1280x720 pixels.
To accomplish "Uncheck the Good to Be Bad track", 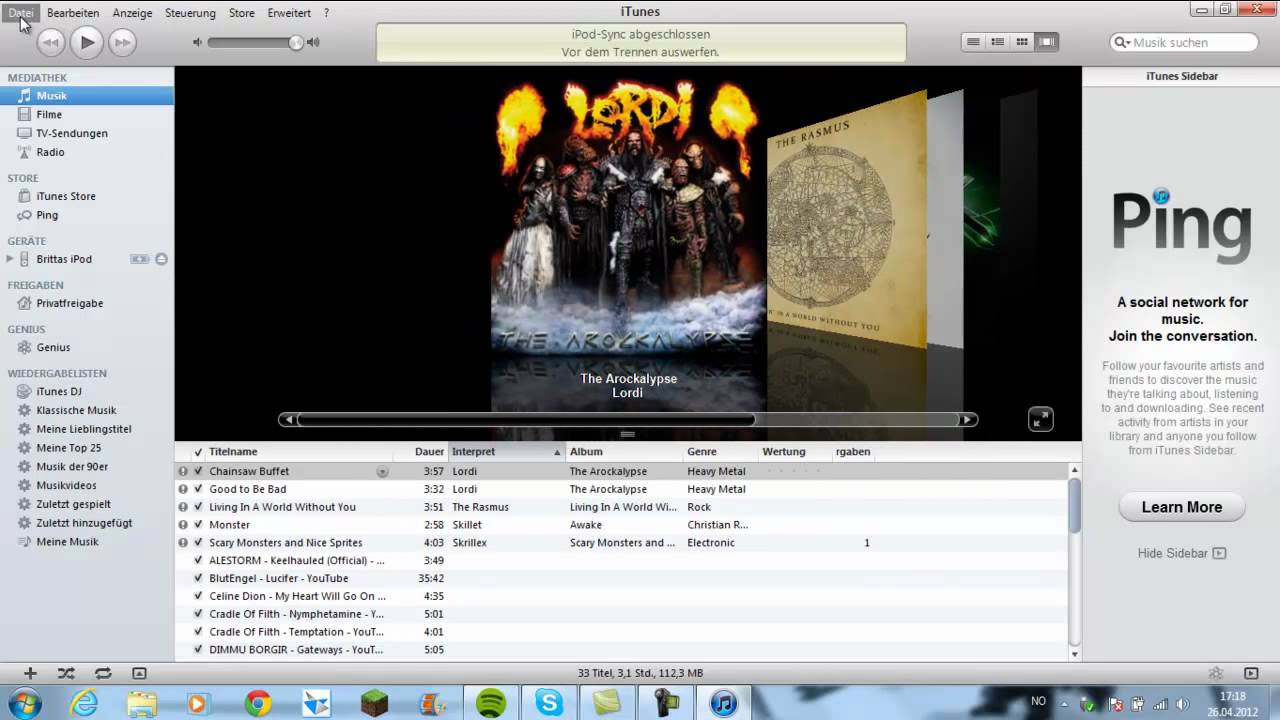I will (198, 489).
